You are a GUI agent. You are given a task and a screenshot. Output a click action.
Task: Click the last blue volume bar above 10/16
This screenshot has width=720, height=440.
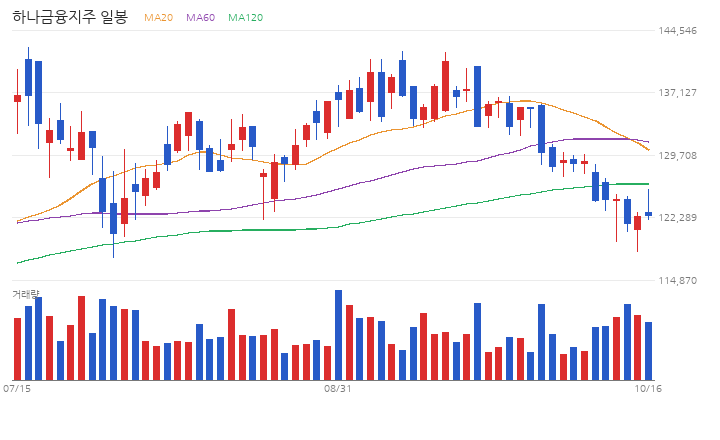click(x=648, y=351)
